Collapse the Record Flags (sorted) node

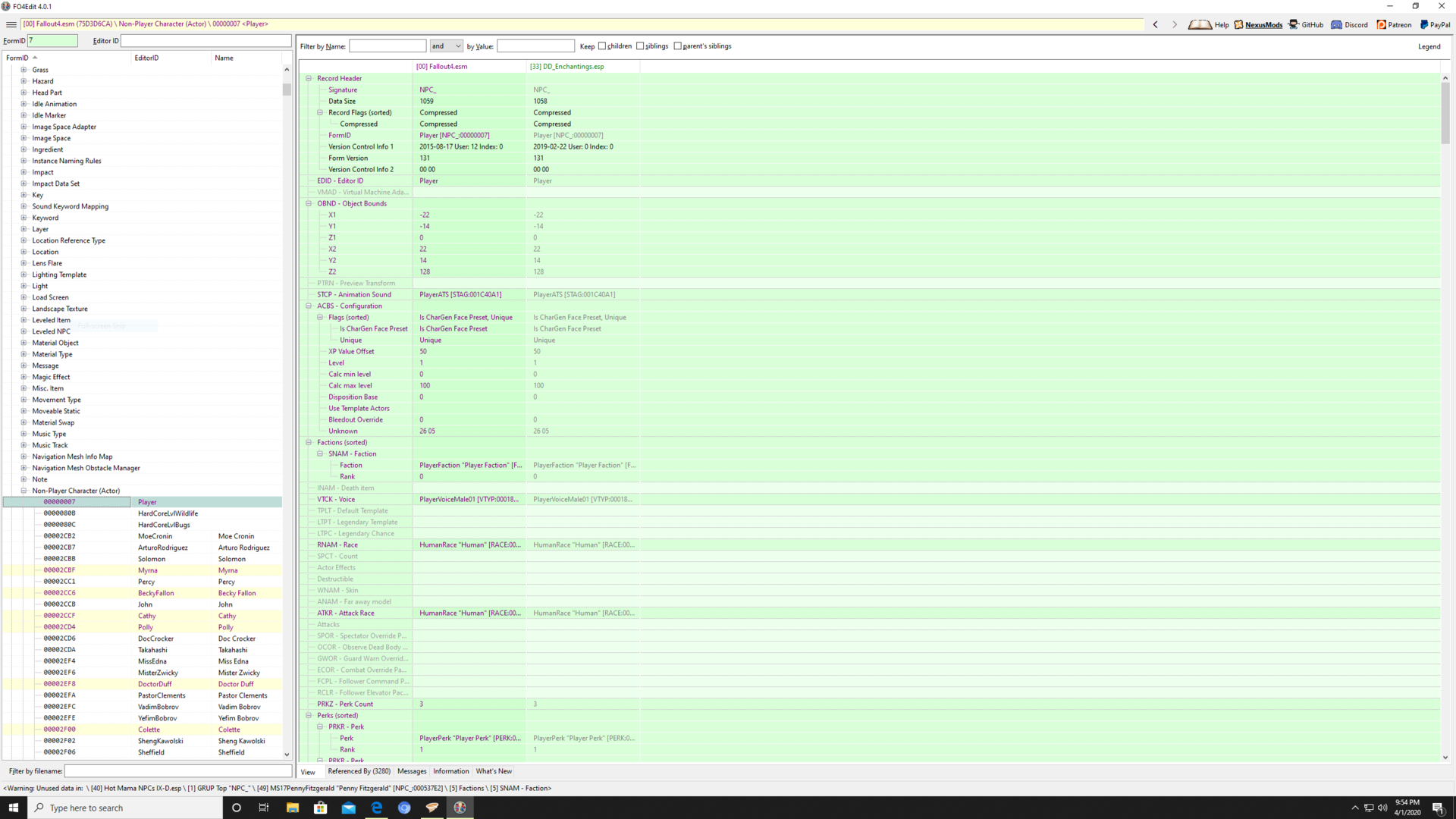[x=320, y=112]
